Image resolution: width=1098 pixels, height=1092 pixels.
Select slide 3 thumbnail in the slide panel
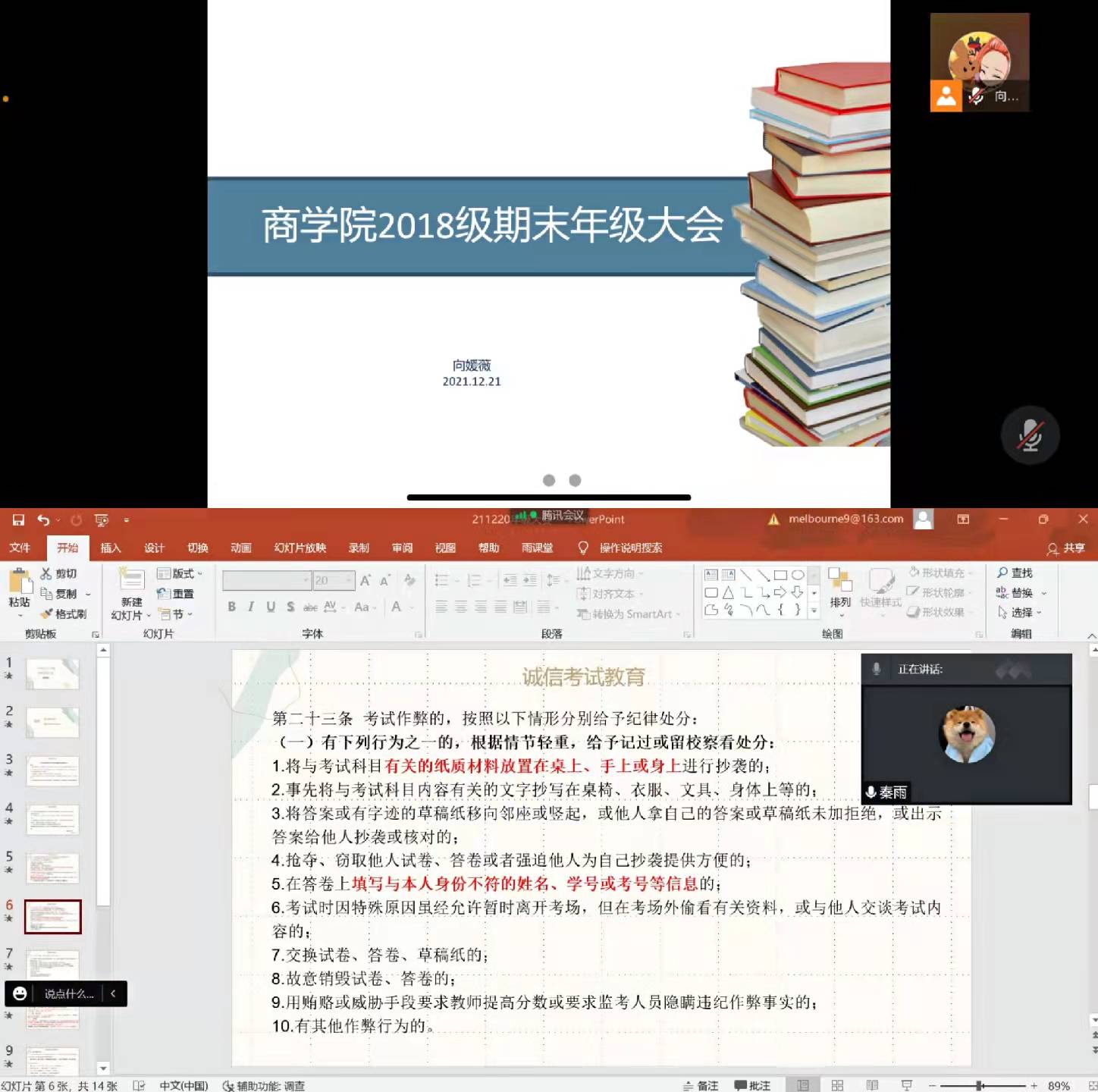tap(52, 771)
